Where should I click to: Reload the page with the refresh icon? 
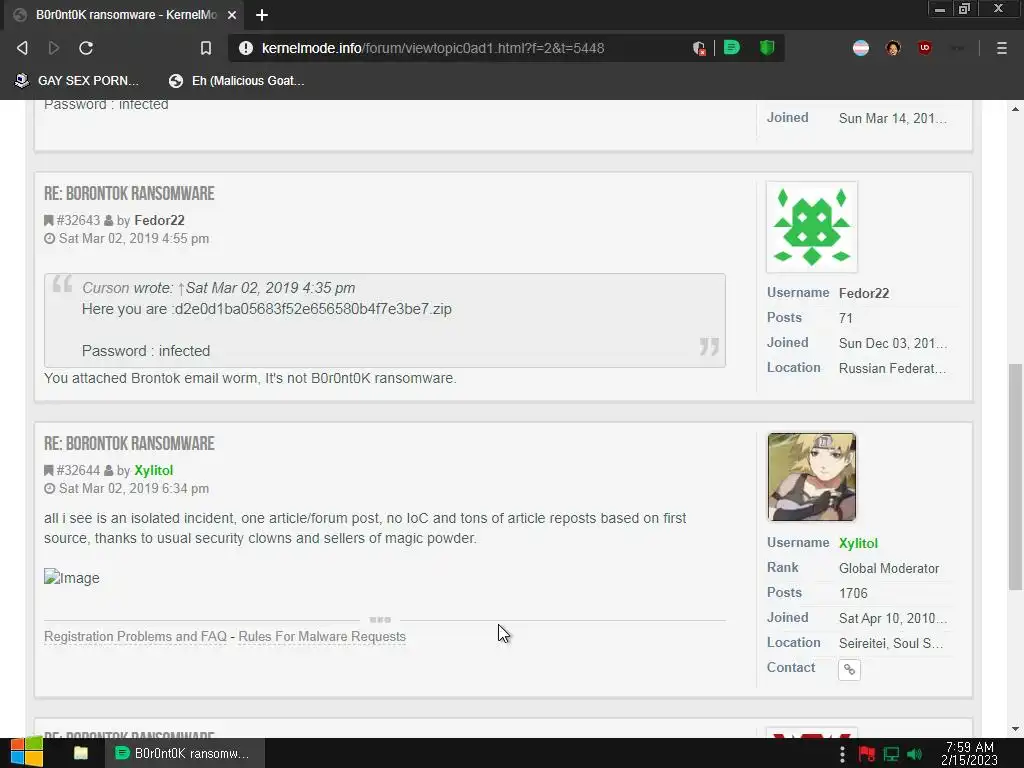coord(86,48)
